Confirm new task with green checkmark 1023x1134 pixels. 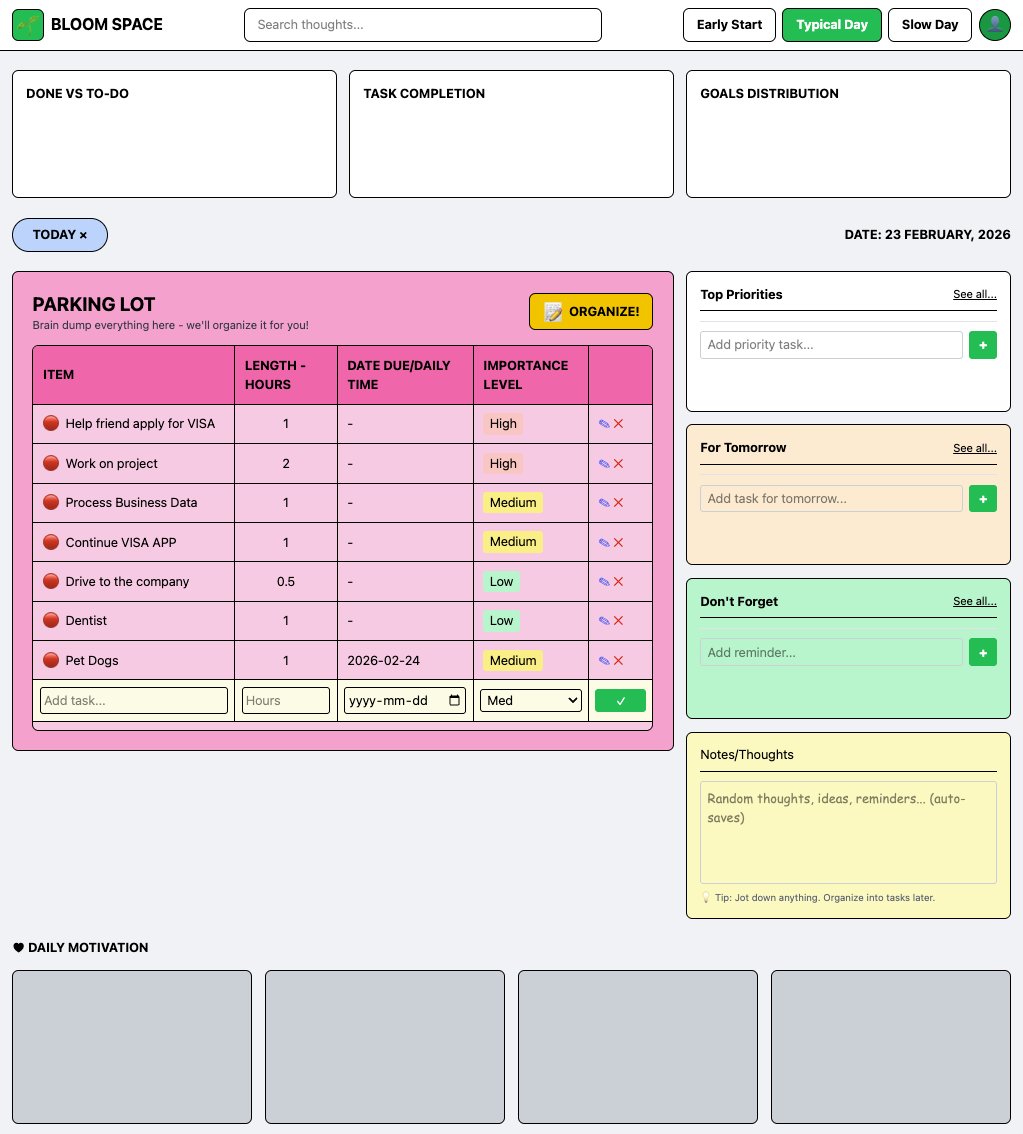pos(620,701)
